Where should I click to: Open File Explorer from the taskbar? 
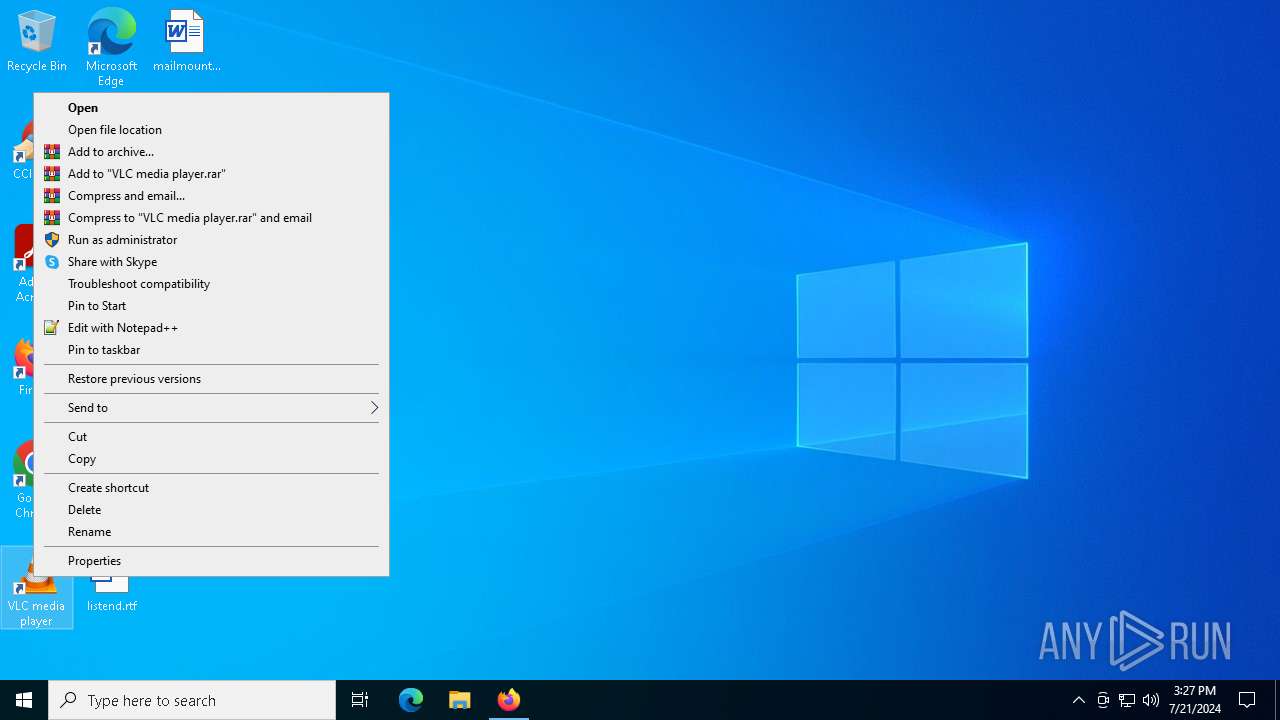[460, 700]
